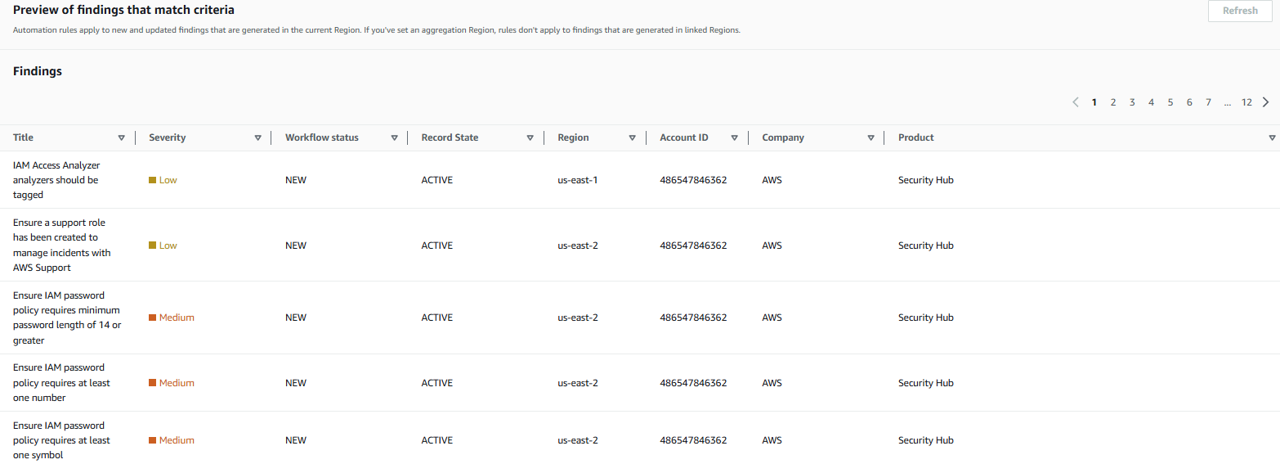
Task: Open page 5 of findings
Action: [x=1170, y=102]
